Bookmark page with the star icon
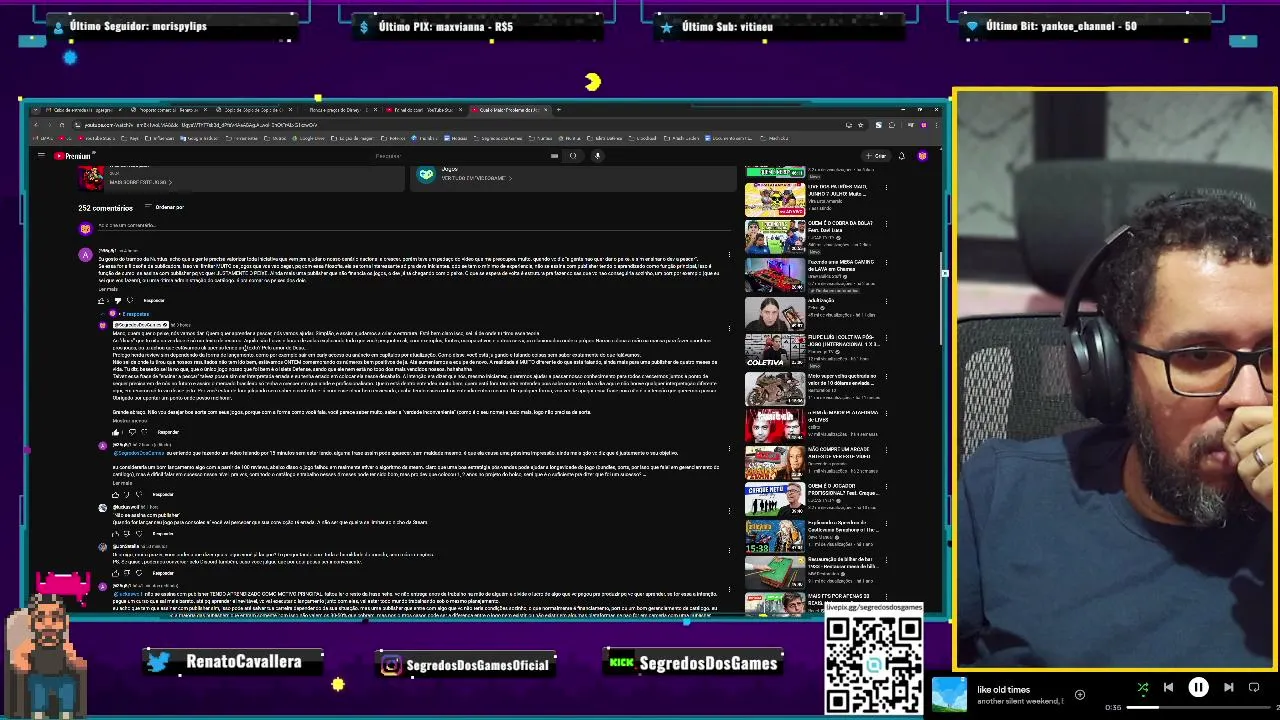The image size is (1280, 720). coord(863,125)
